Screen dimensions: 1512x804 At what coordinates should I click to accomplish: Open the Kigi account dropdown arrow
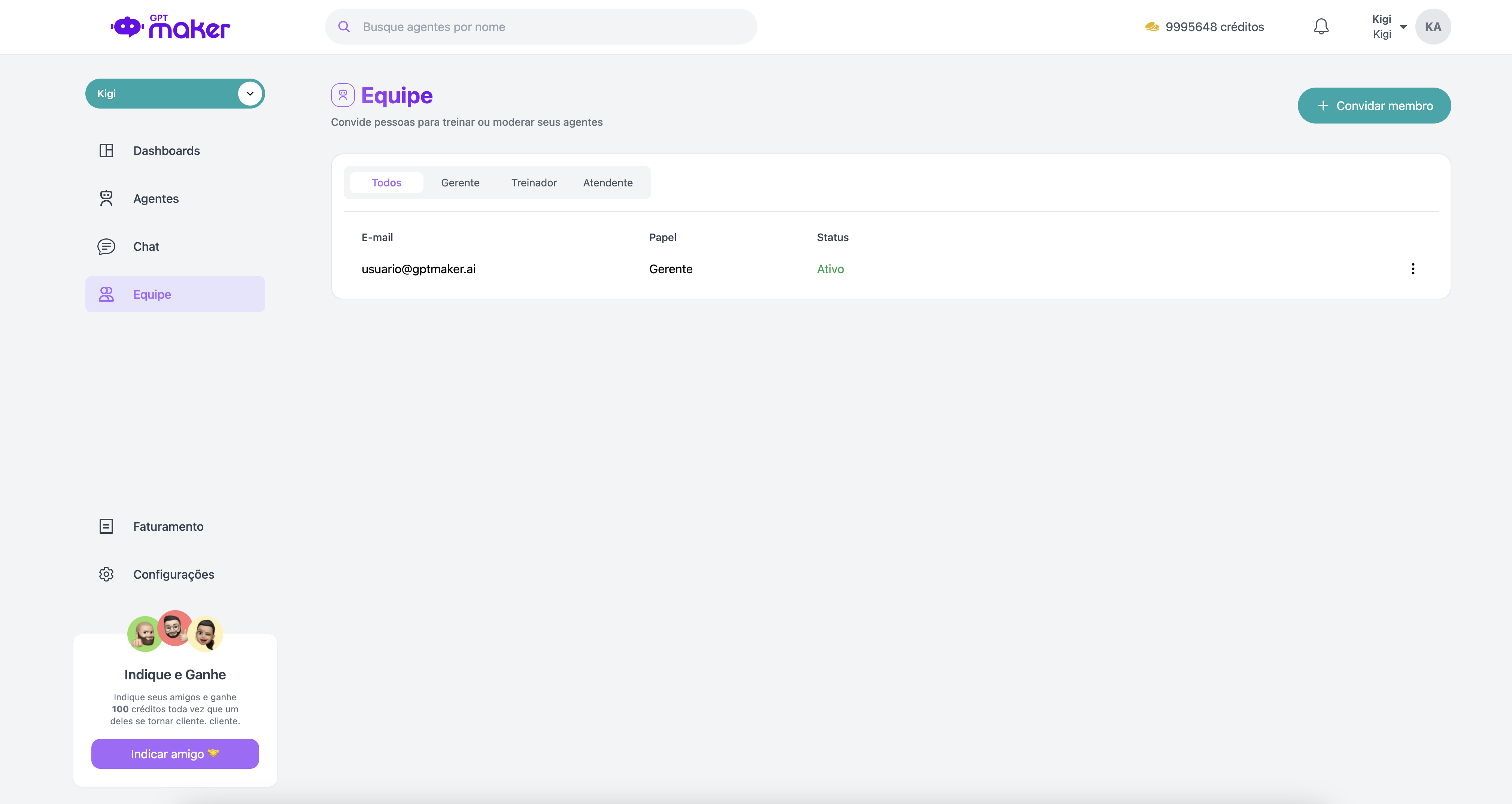click(x=1403, y=27)
